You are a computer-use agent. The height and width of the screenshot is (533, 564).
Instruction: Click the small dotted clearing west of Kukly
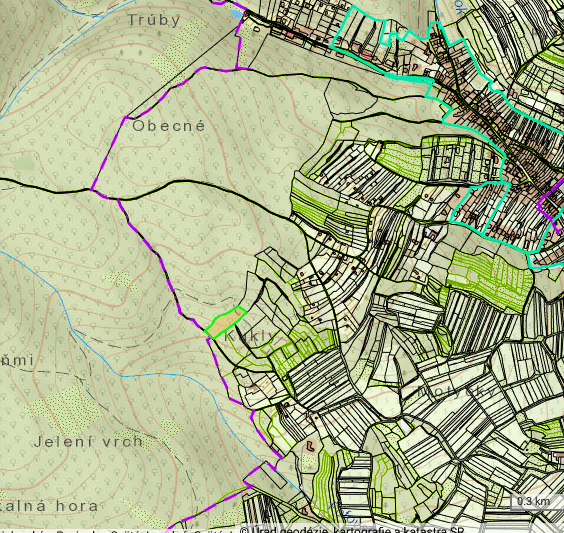point(120,281)
